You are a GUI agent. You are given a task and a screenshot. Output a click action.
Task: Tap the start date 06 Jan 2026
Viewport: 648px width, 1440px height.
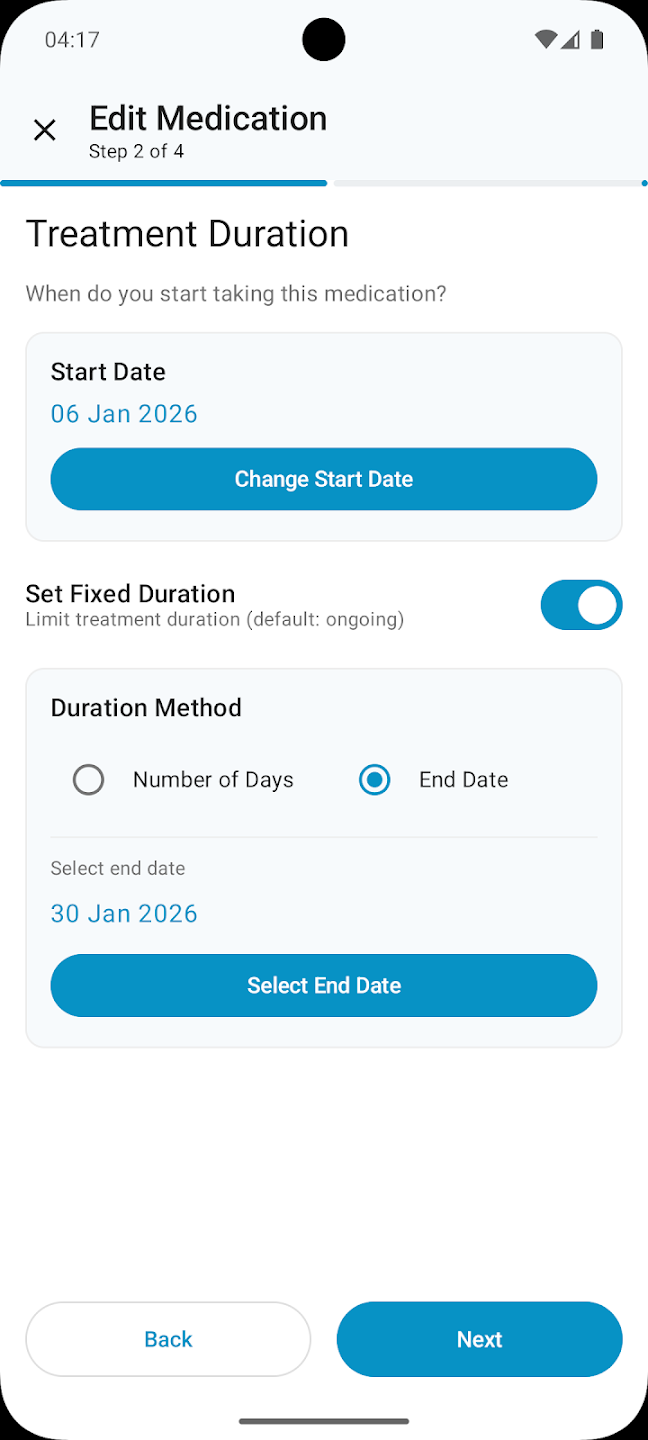coord(124,414)
